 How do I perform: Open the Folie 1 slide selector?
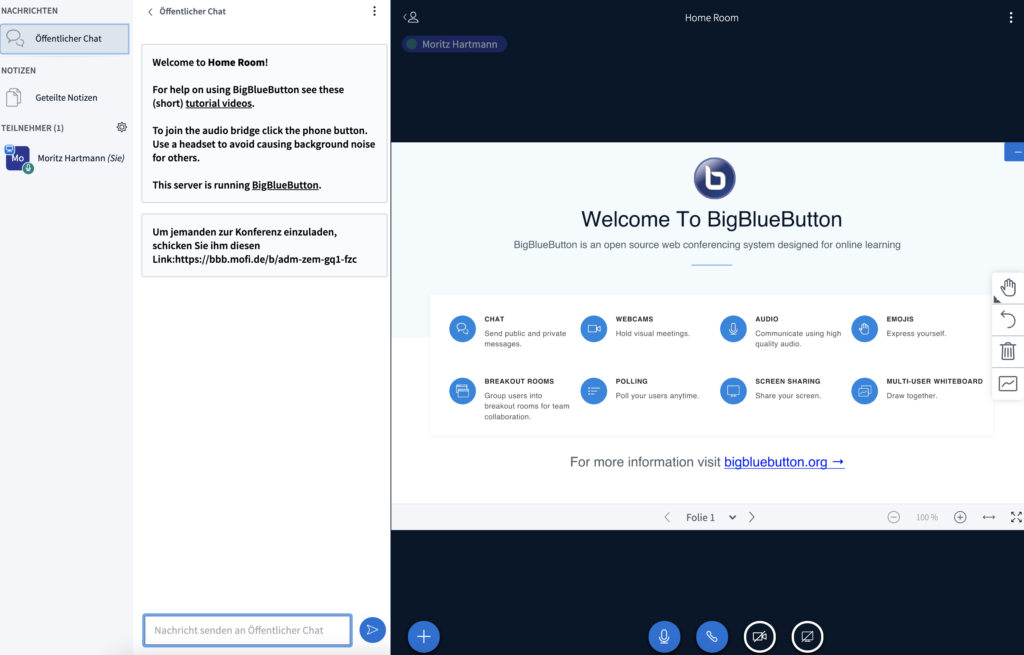711,517
